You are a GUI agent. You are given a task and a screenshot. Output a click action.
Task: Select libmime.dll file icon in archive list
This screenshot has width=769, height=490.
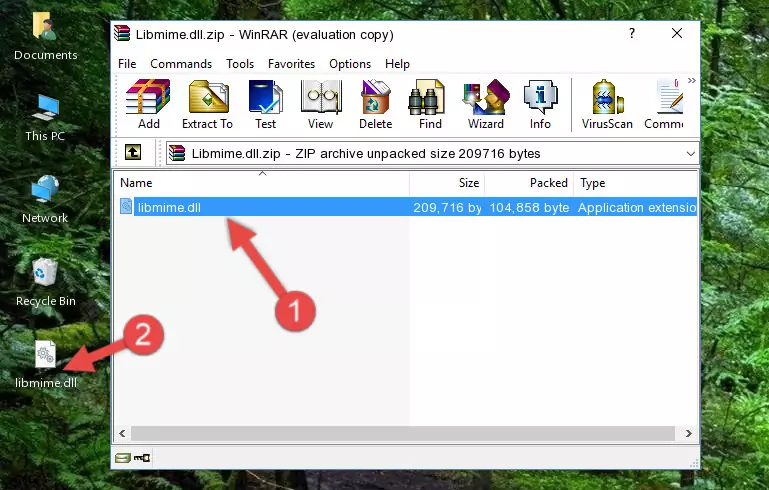[126, 206]
